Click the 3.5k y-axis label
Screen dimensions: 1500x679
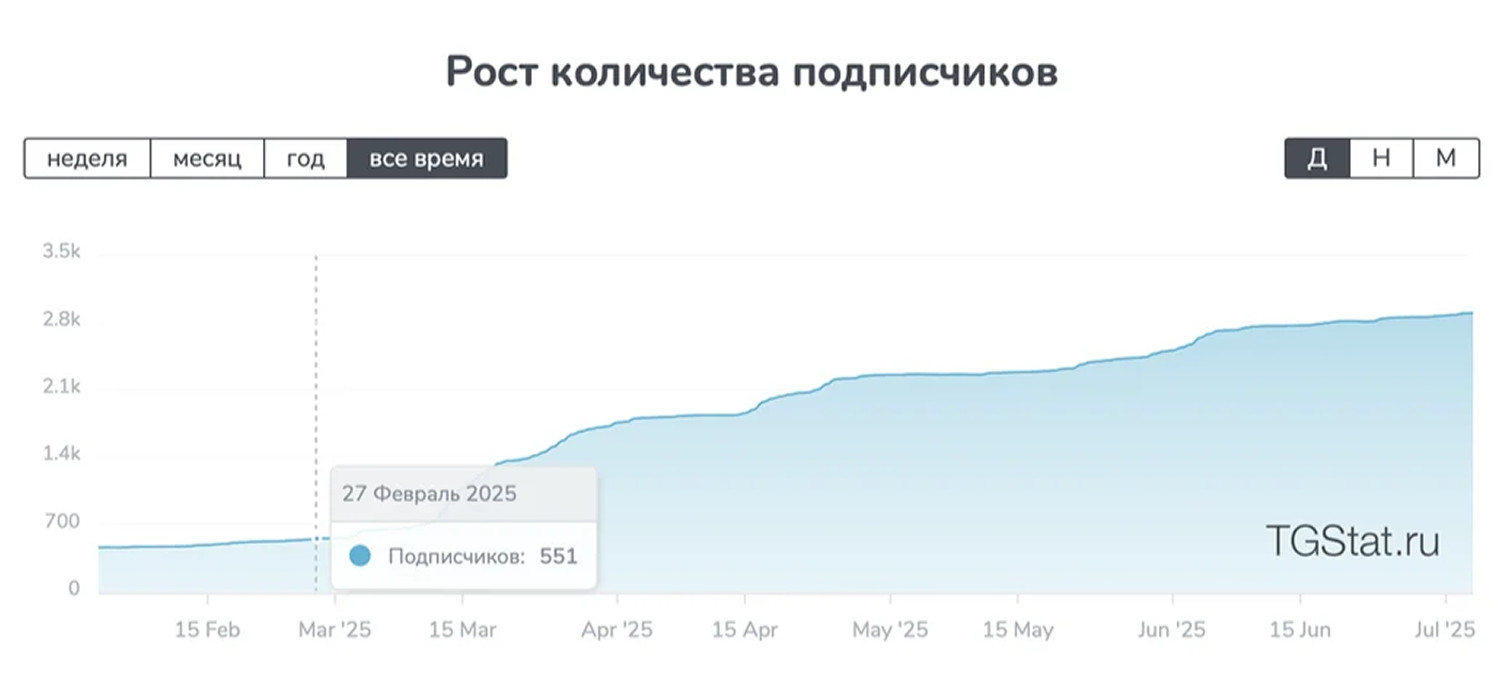(61, 253)
